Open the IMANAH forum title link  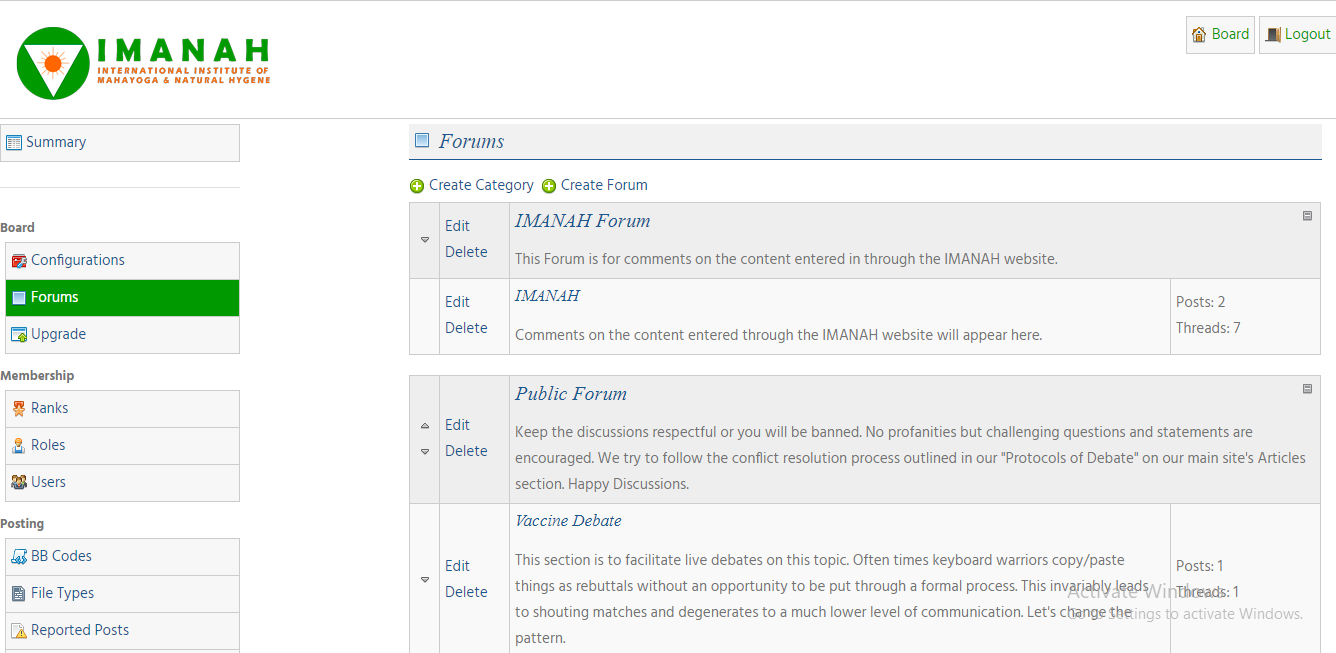pyautogui.click(x=547, y=296)
